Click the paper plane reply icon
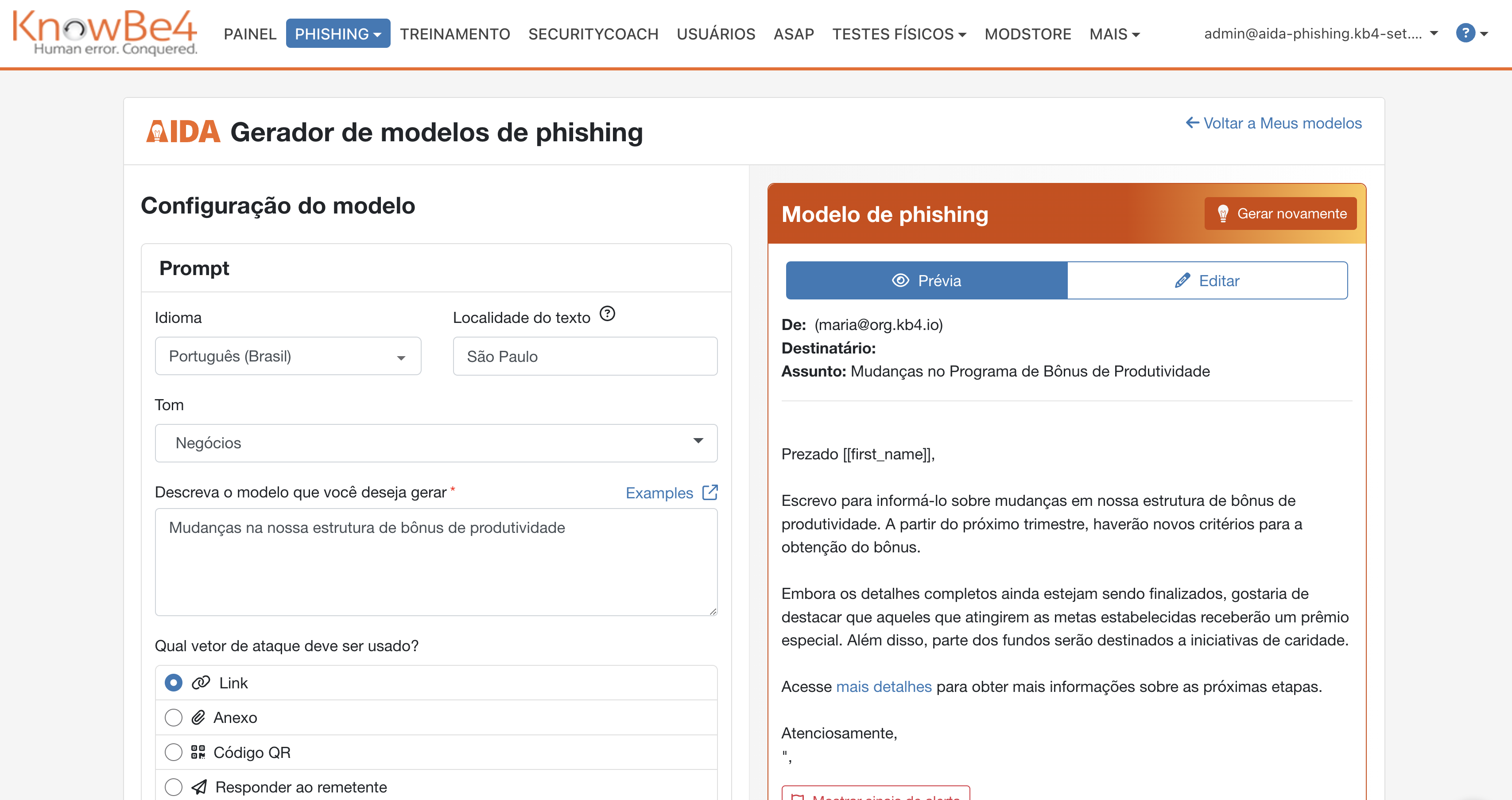The width and height of the screenshot is (1512, 800). (200, 787)
